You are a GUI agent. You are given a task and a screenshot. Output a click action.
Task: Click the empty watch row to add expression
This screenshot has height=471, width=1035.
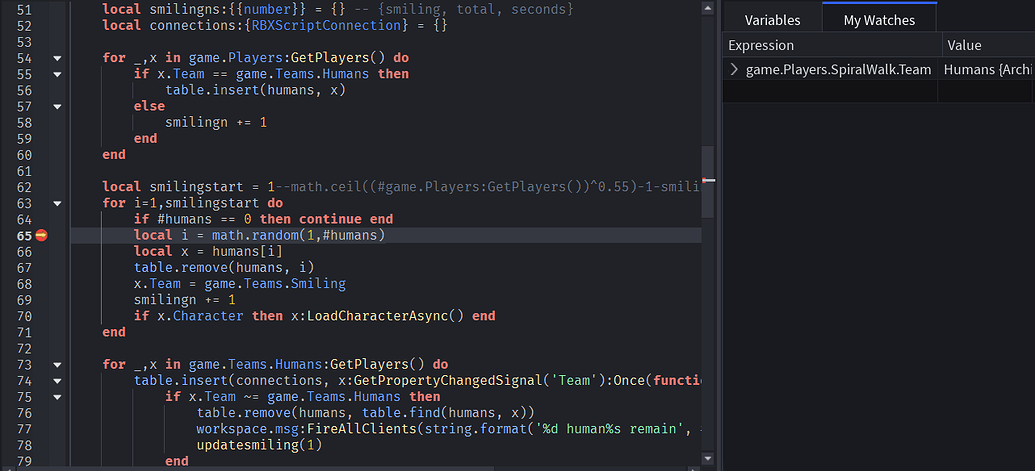[830, 92]
